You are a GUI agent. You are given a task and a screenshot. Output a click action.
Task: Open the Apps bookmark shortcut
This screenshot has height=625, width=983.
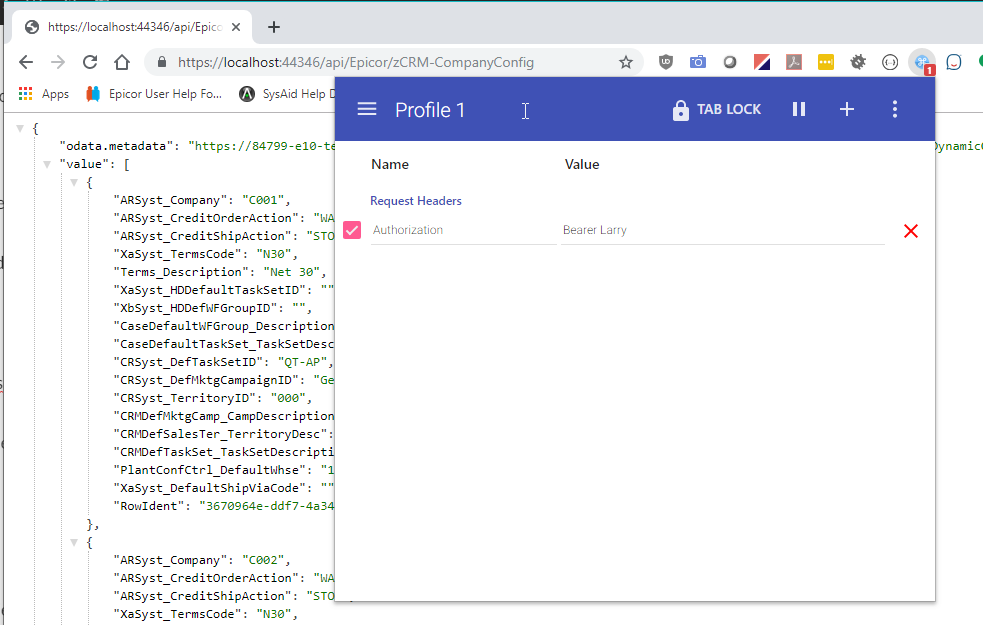[43, 94]
